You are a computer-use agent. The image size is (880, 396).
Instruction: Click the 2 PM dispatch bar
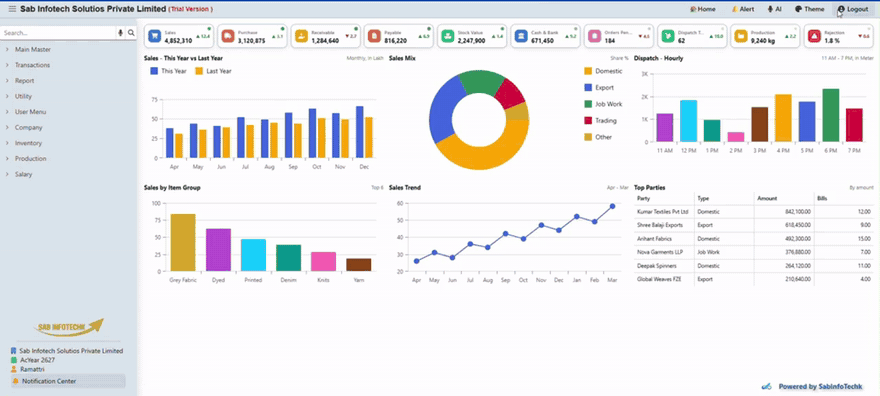click(x=736, y=137)
